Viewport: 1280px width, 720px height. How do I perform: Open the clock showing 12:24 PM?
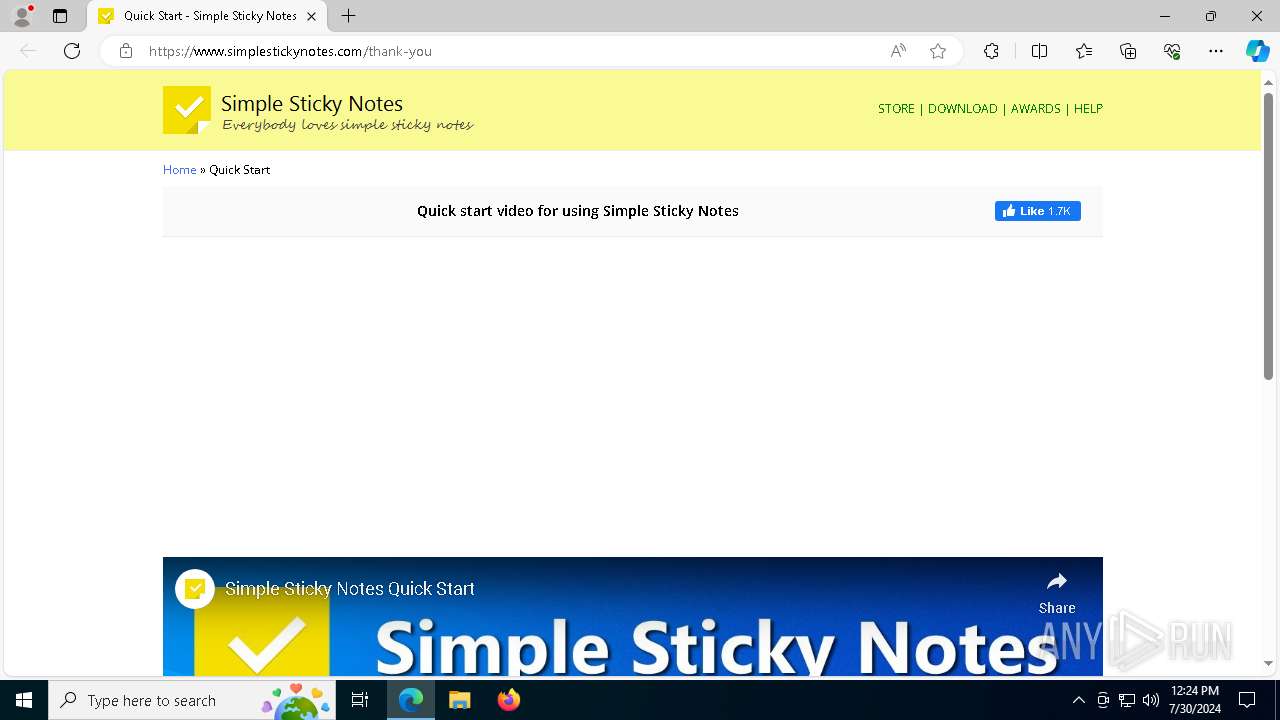(x=1194, y=700)
